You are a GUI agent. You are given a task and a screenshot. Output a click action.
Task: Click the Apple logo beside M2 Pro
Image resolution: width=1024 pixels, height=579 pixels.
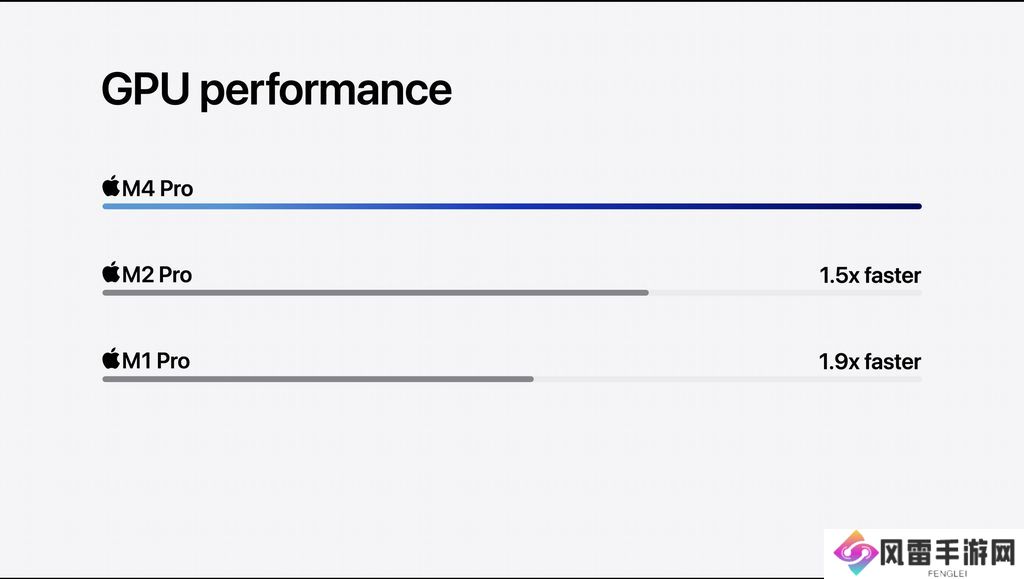(x=111, y=273)
